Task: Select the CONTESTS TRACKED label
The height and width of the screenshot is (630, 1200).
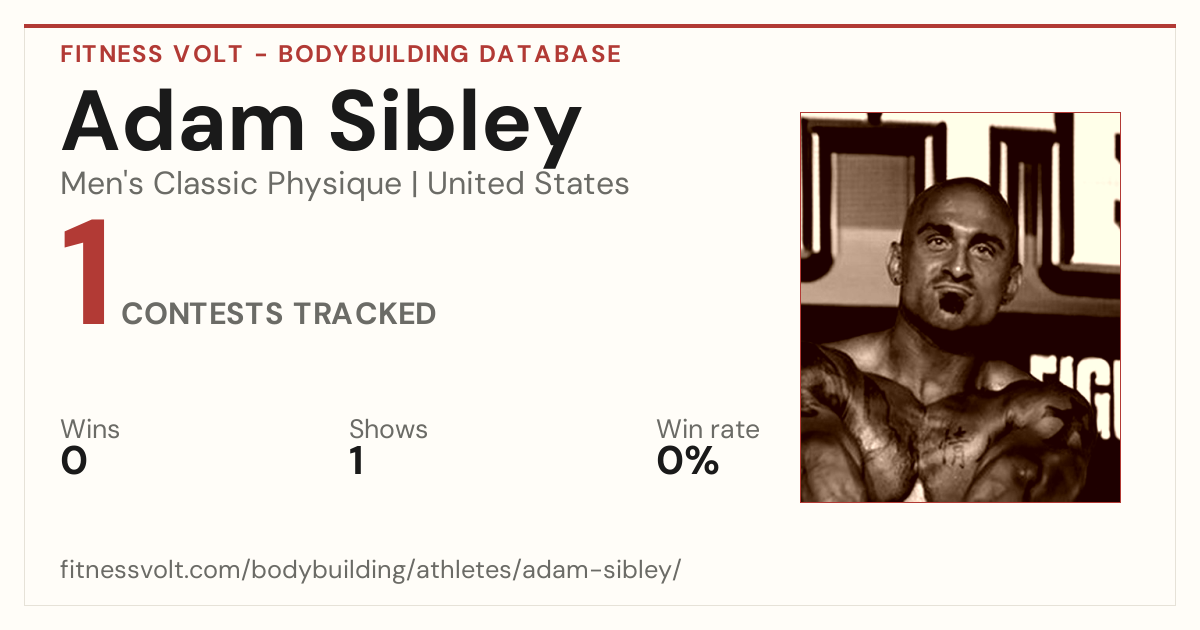Action: pos(279,314)
